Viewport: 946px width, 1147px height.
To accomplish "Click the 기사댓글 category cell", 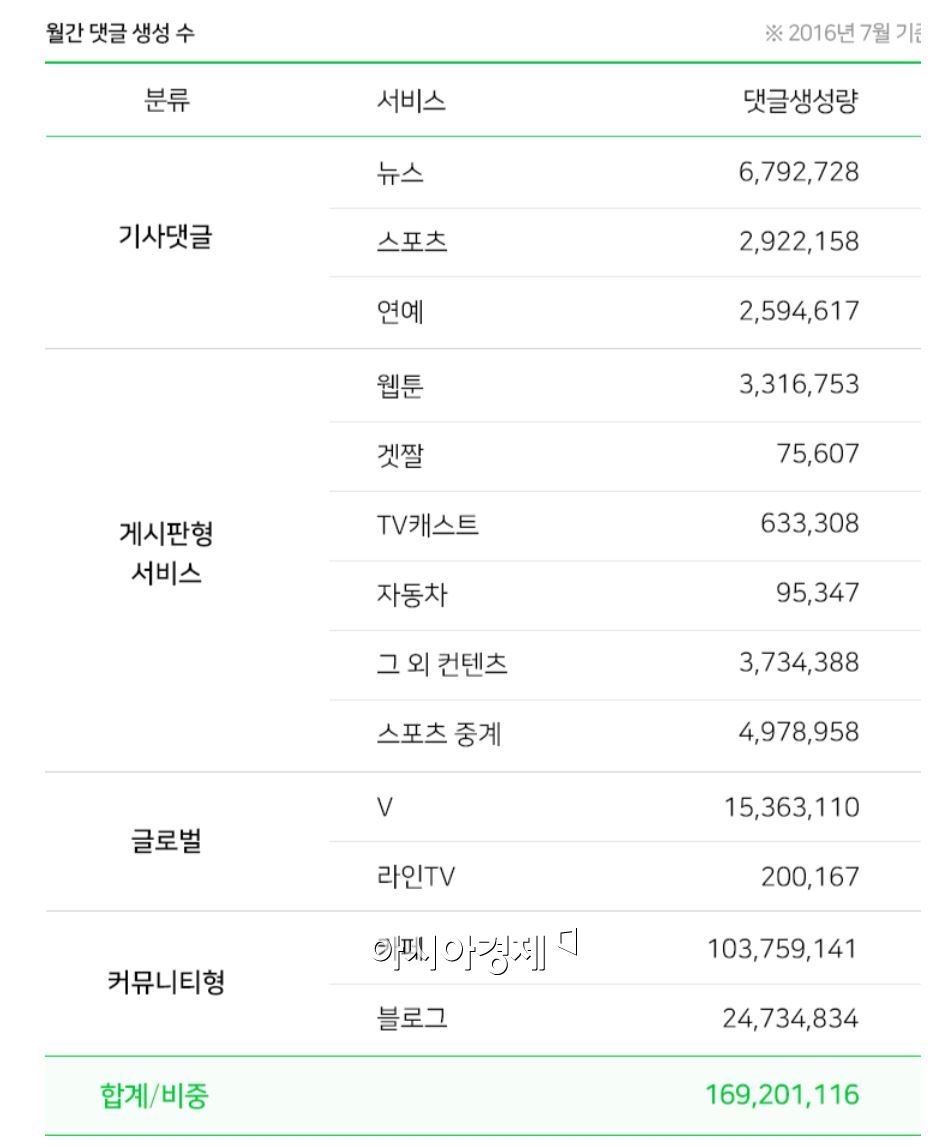I will pyautogui.click(x=166, y=238).
